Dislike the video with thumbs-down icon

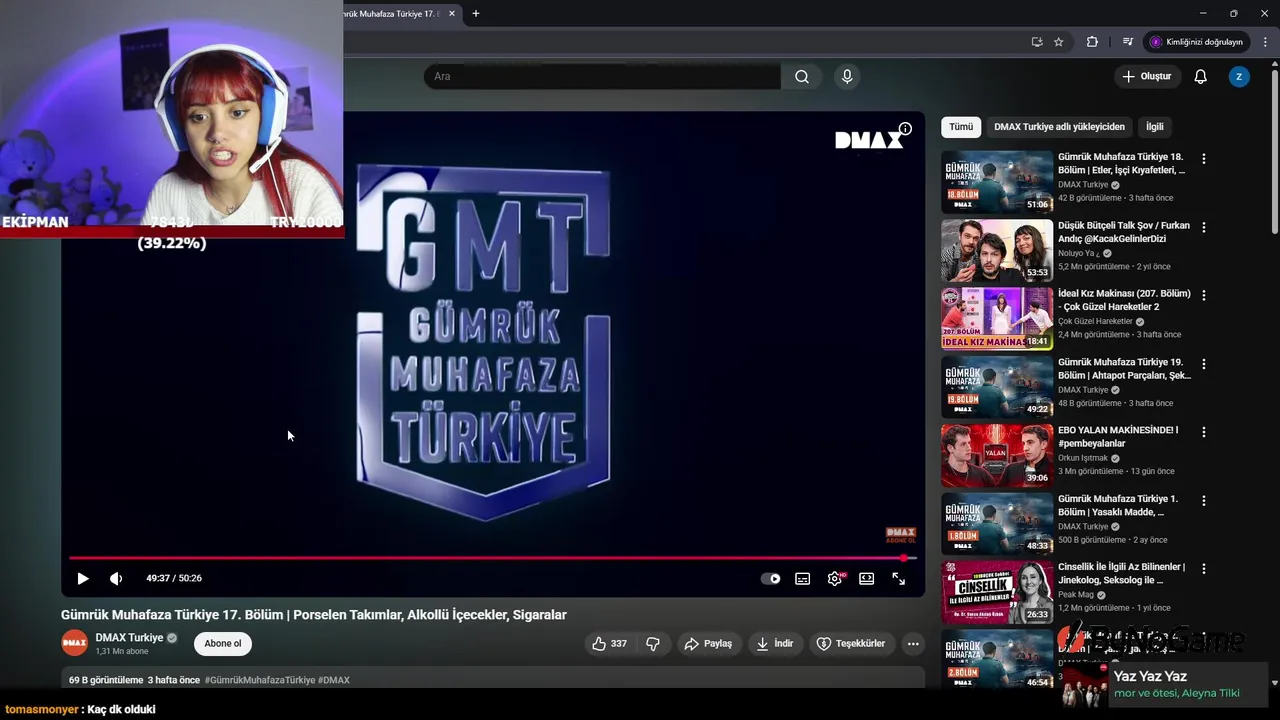point(653,644)
